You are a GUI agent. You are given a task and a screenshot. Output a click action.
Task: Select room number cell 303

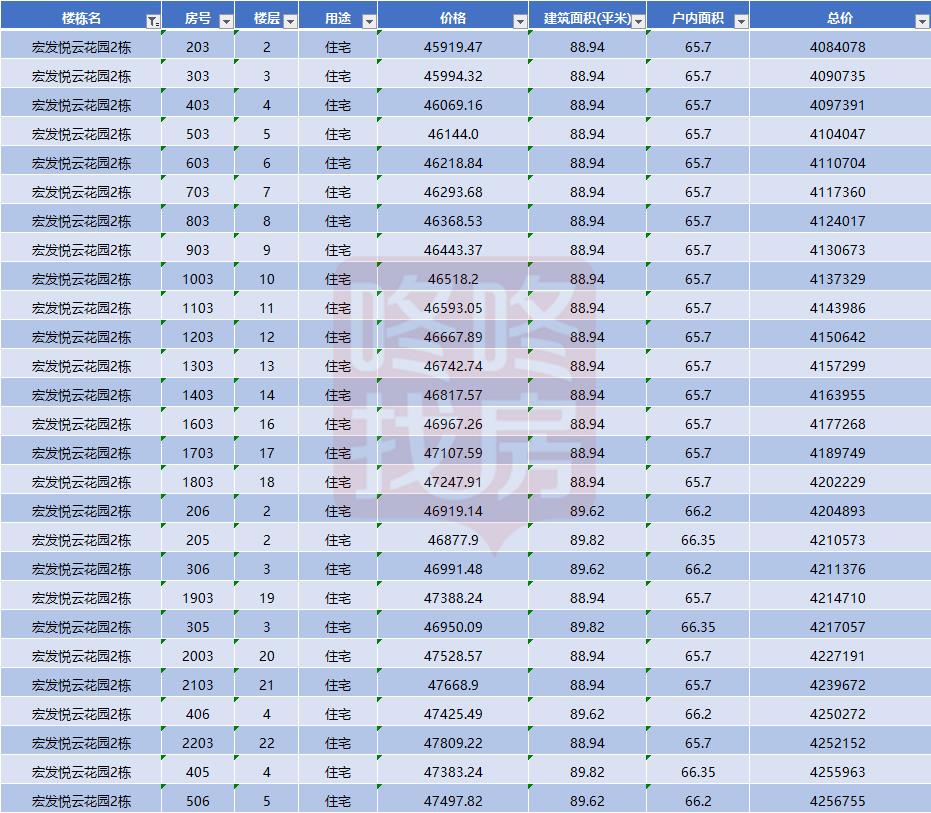[198, 76]
